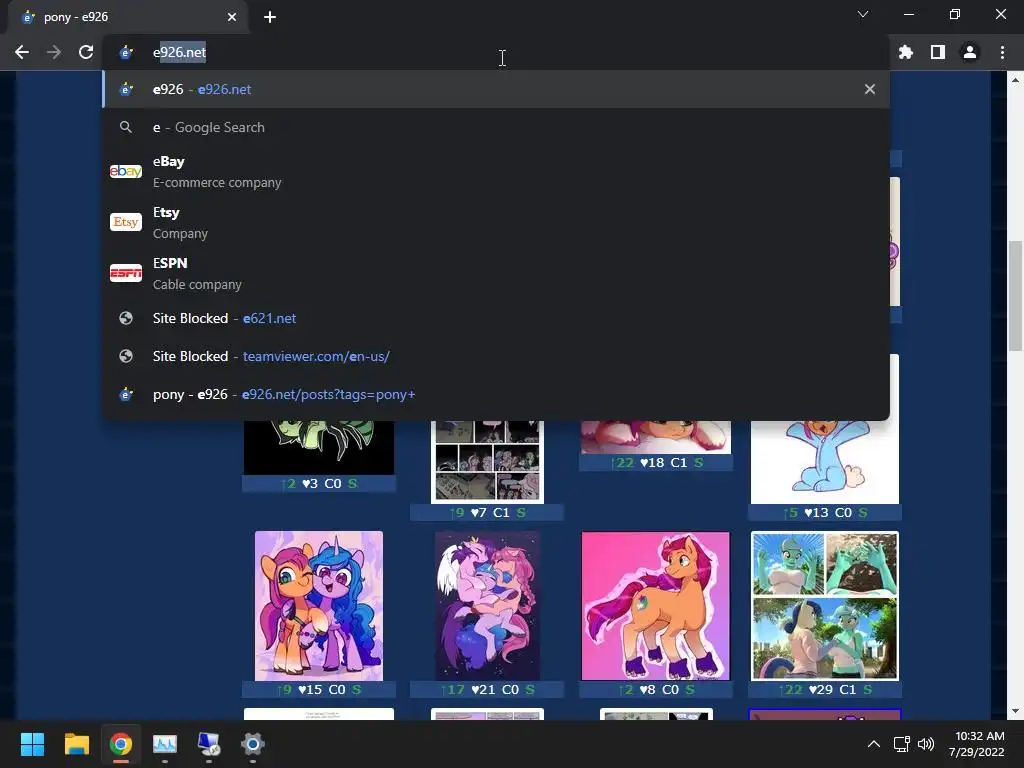The height and width of the screenshot is (768, 1024).
Task: Remove the e926.net suggestion with X
Action: [x=869, y=89]
